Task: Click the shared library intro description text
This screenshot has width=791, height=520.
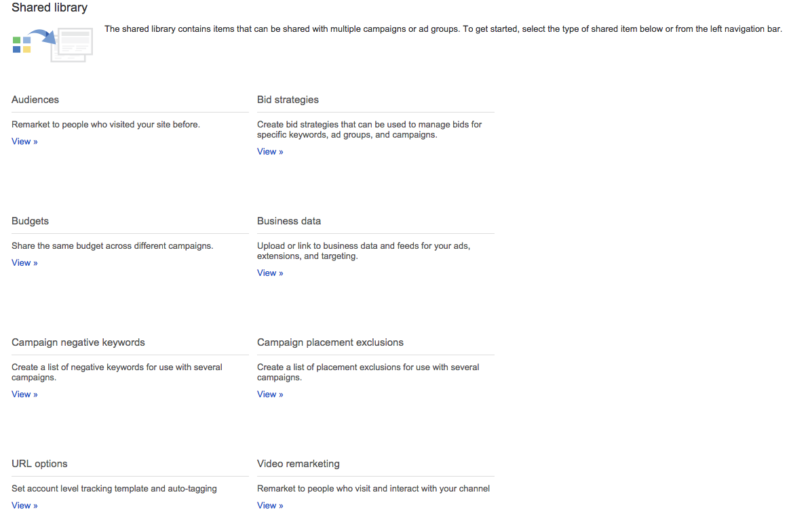Action: coord(443,29)
